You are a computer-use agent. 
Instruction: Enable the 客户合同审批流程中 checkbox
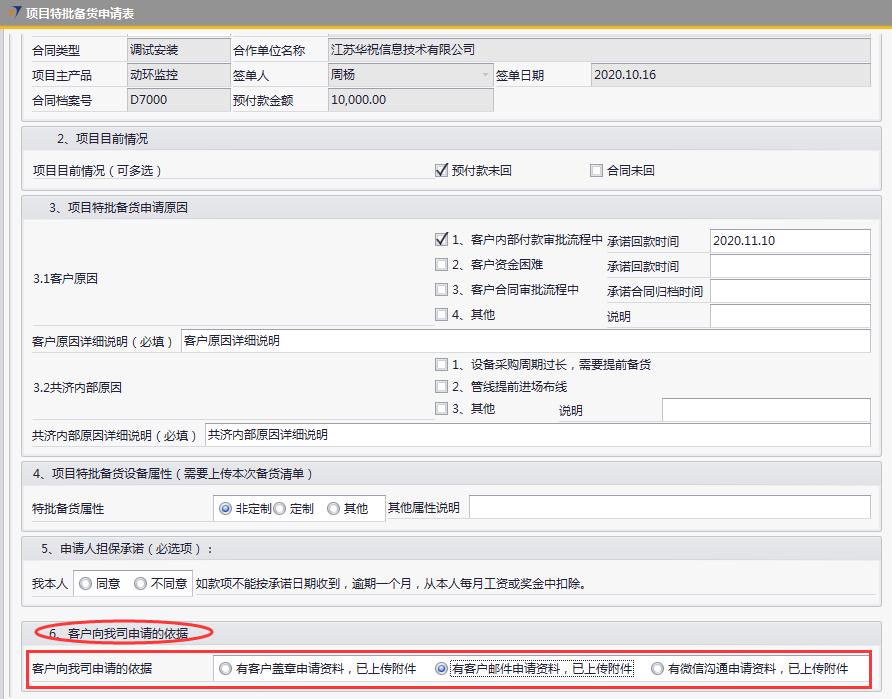point(441,290)
